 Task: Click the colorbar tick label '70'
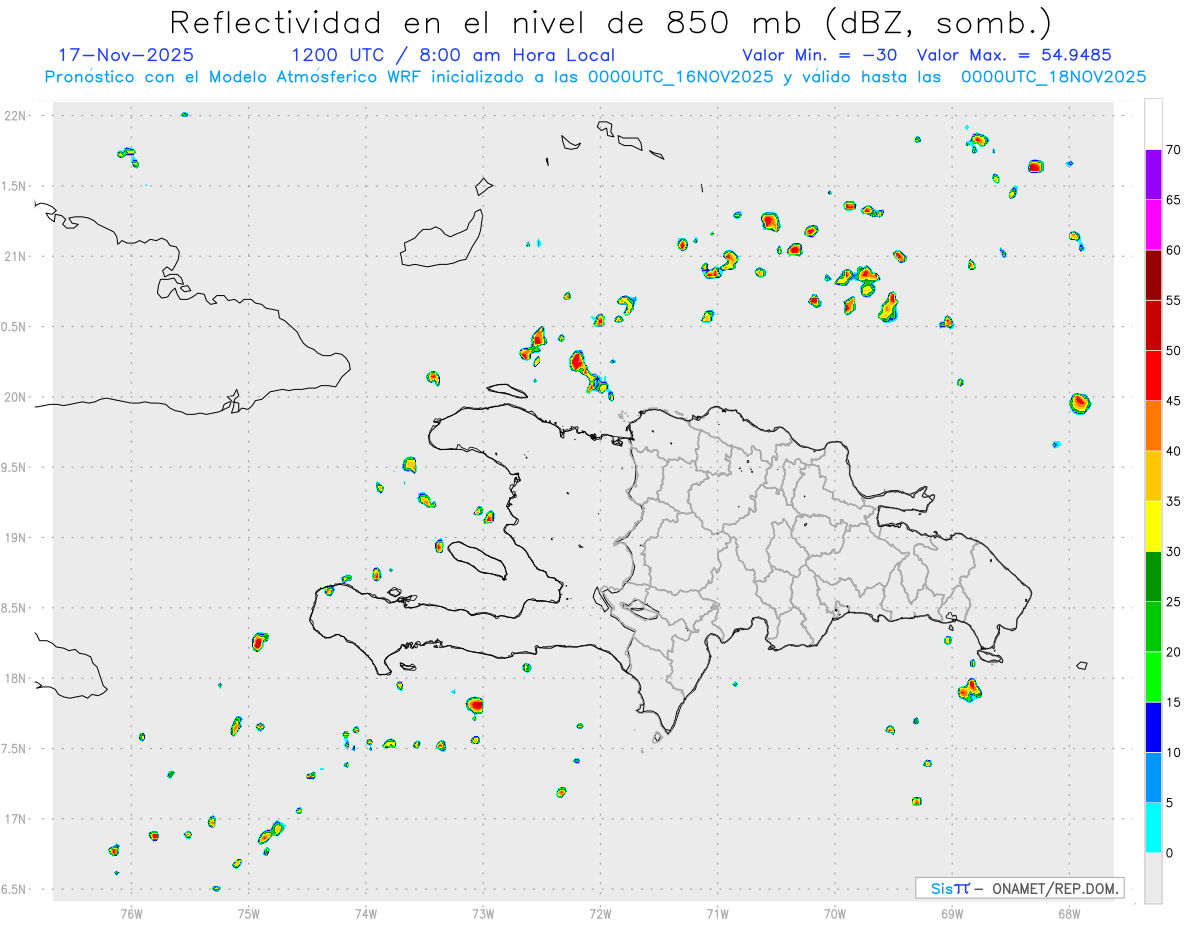click(x=1173, y=150)
